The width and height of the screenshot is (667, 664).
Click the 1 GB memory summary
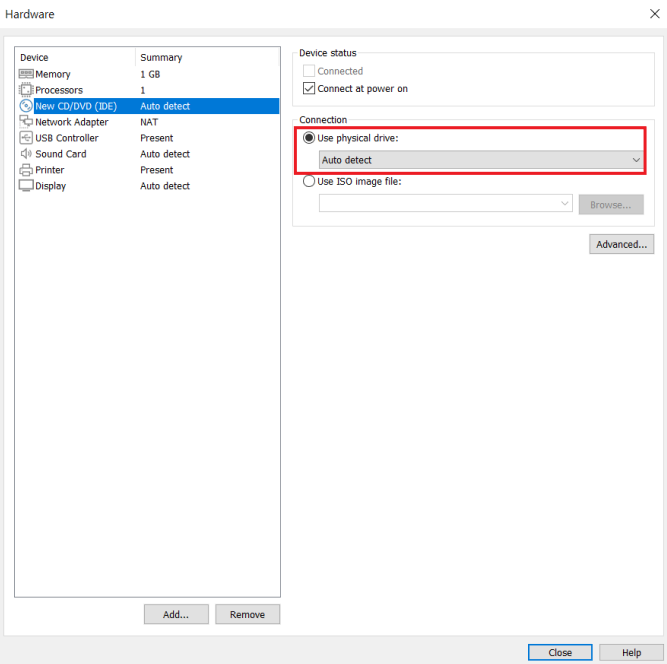pos(150,74)
